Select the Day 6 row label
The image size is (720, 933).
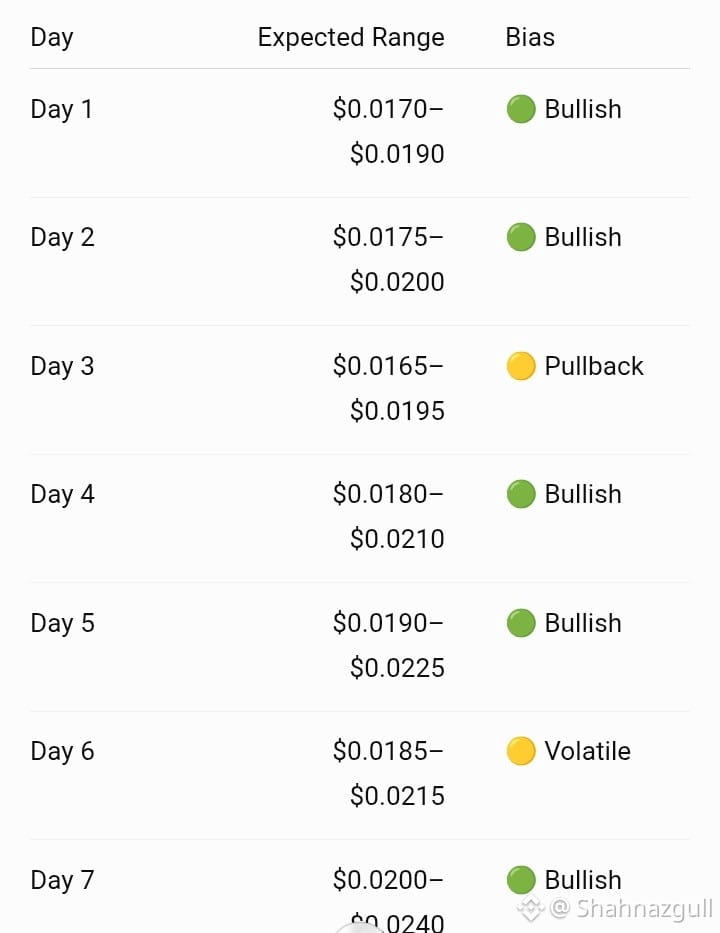coord(62,752)
